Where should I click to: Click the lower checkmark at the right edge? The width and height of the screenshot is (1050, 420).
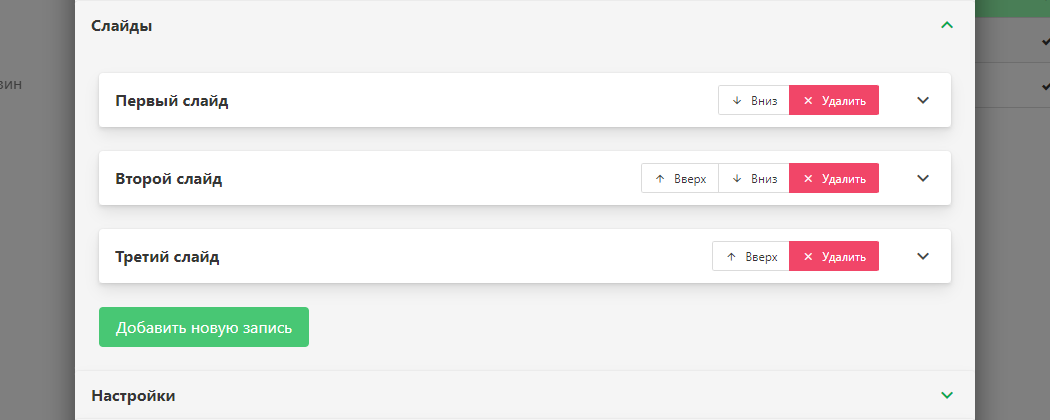(x=1043, y=86)
